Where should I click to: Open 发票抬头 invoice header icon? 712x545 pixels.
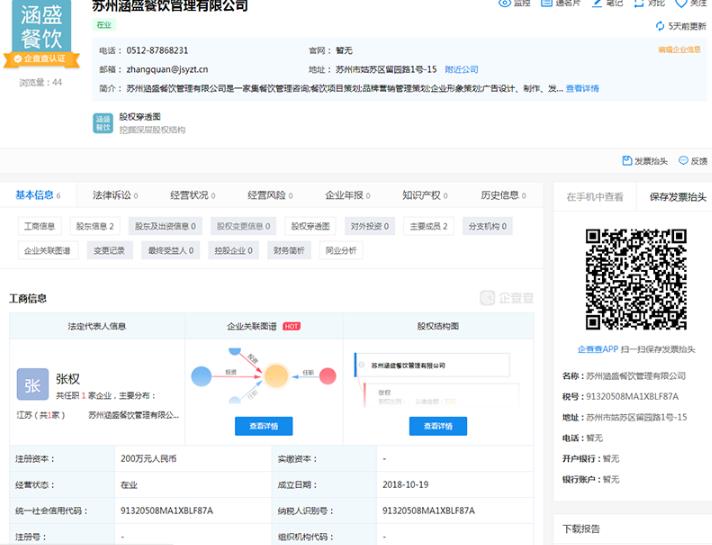coord(627,161)
